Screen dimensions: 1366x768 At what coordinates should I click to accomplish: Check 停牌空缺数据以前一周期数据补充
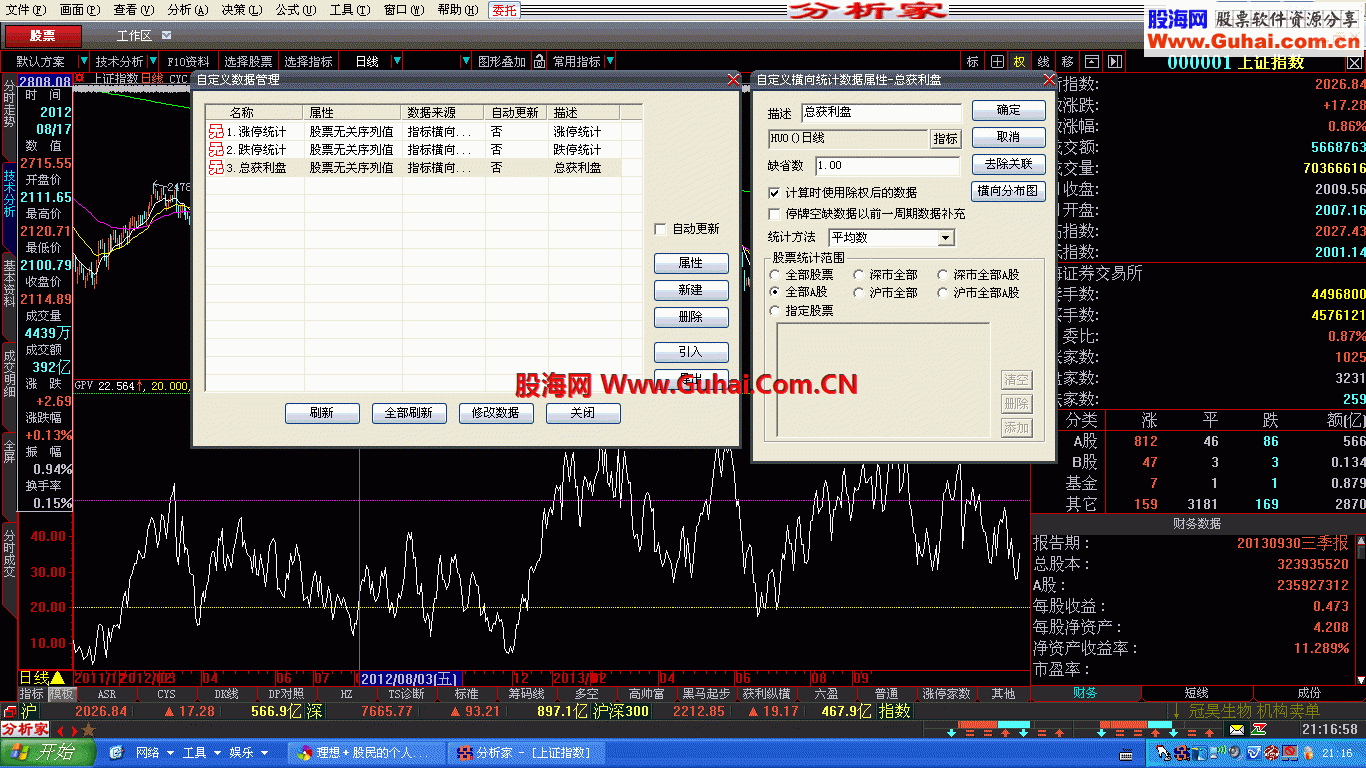tap(774, 214)
